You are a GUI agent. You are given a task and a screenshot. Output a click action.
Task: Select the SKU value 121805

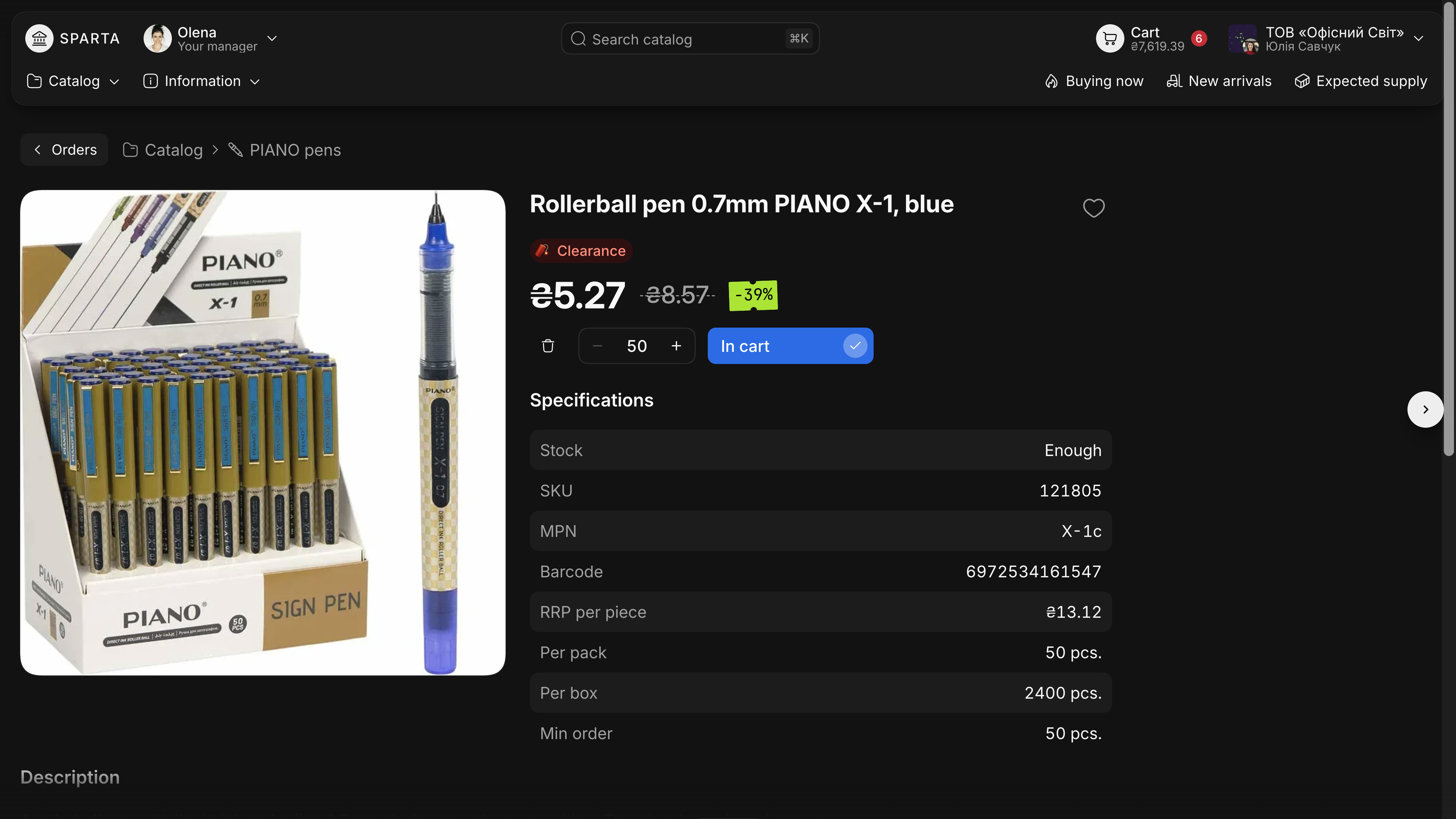coord(1070,491)
